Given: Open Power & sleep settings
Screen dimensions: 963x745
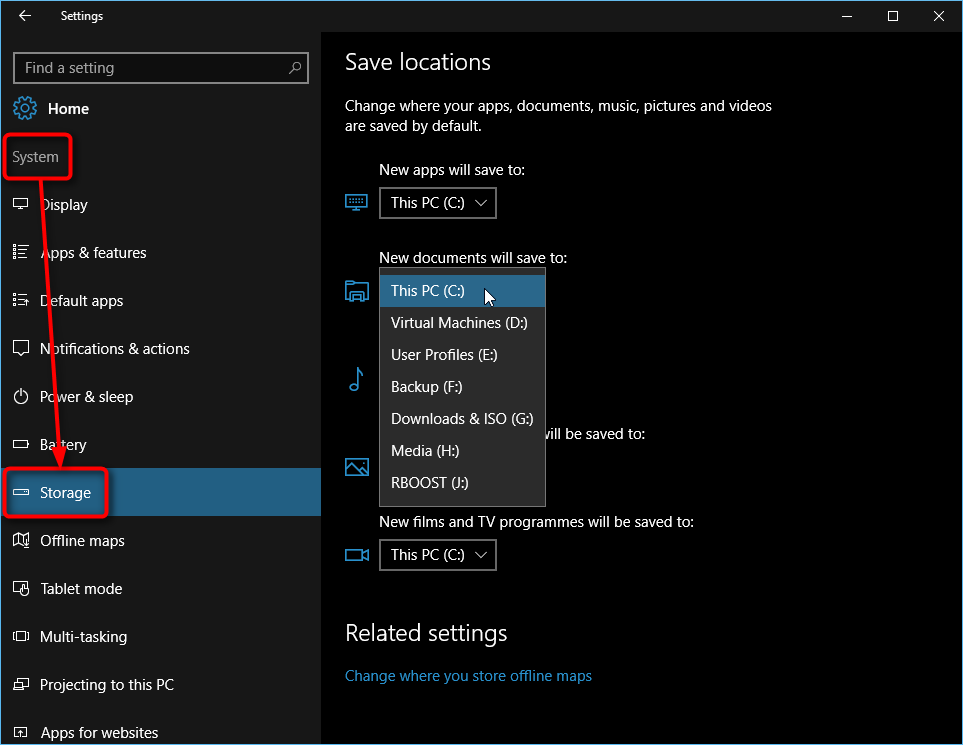Looking at the screenshot, I should tap(161, 396).
